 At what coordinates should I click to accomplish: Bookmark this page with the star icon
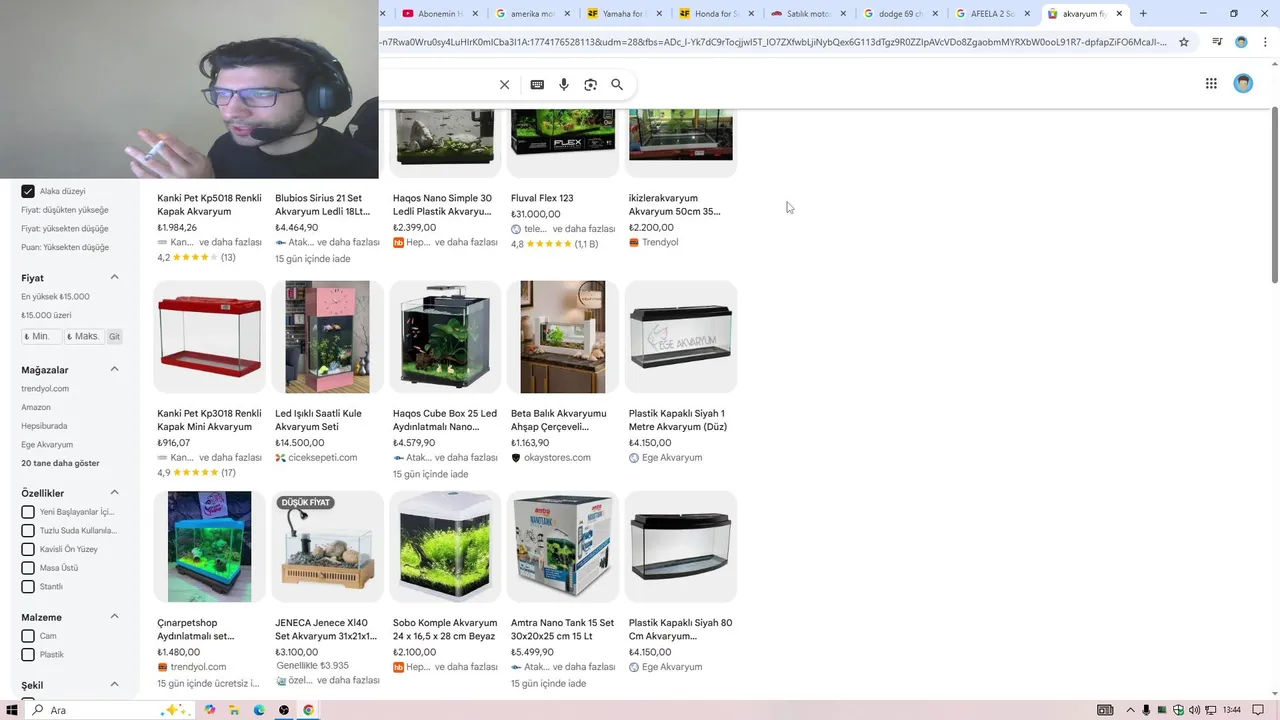point(1184,42)
